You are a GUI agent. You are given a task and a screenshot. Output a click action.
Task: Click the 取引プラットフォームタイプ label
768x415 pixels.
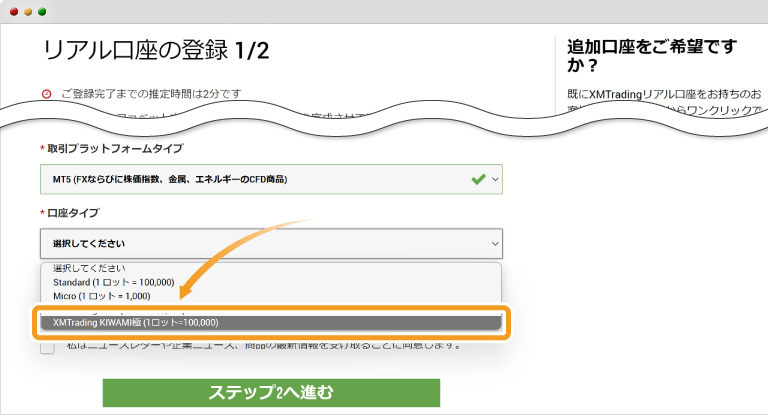115,148
